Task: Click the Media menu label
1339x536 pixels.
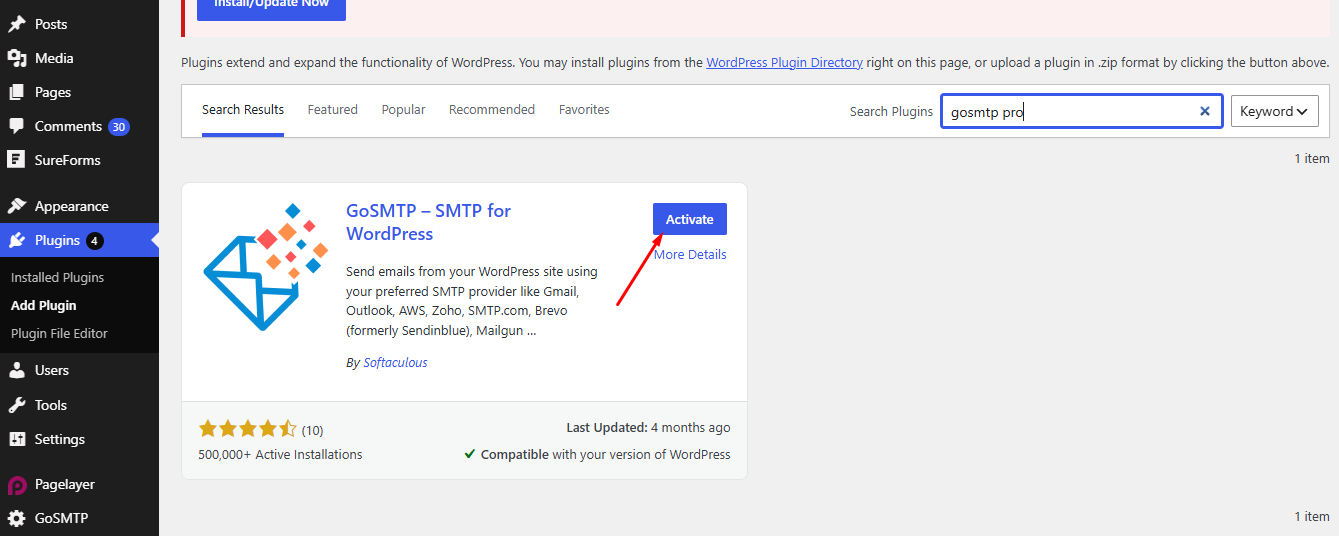Action: point(54,58)
